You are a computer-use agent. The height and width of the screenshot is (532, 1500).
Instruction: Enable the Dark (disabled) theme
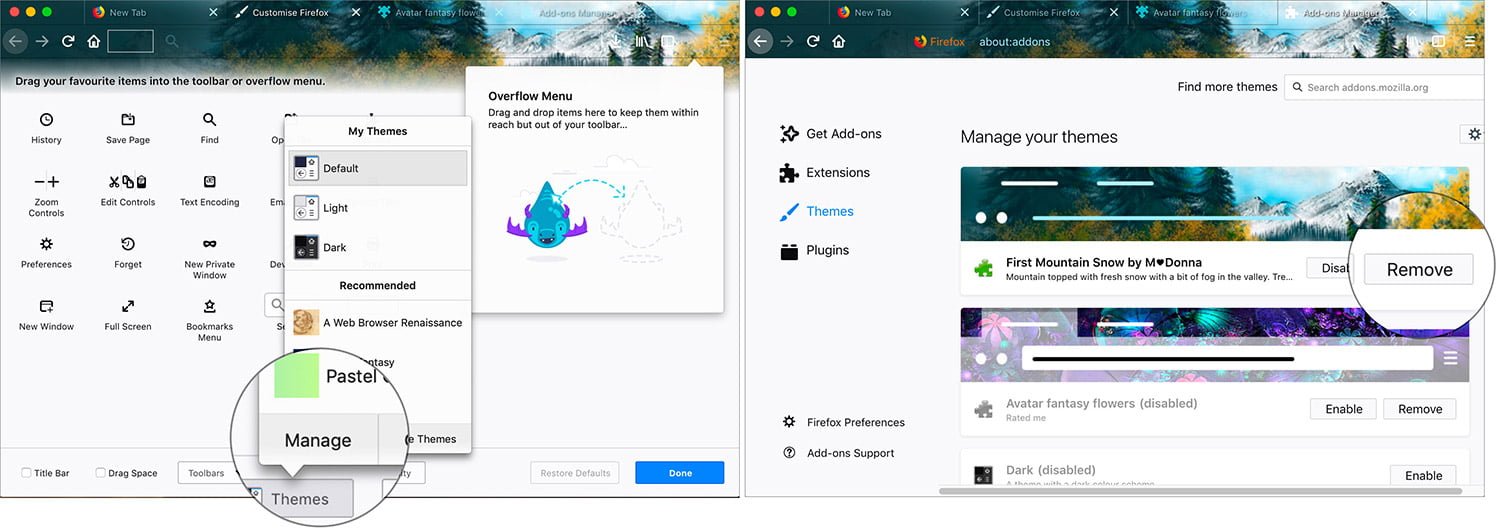1422,476
